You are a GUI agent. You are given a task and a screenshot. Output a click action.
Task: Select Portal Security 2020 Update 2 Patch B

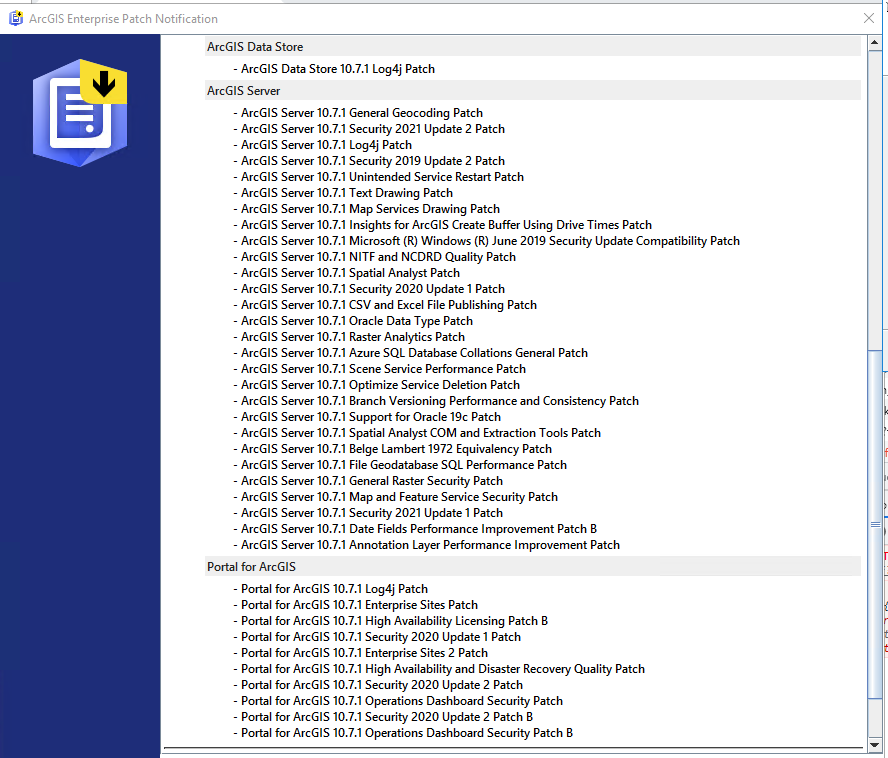(384, 717)
